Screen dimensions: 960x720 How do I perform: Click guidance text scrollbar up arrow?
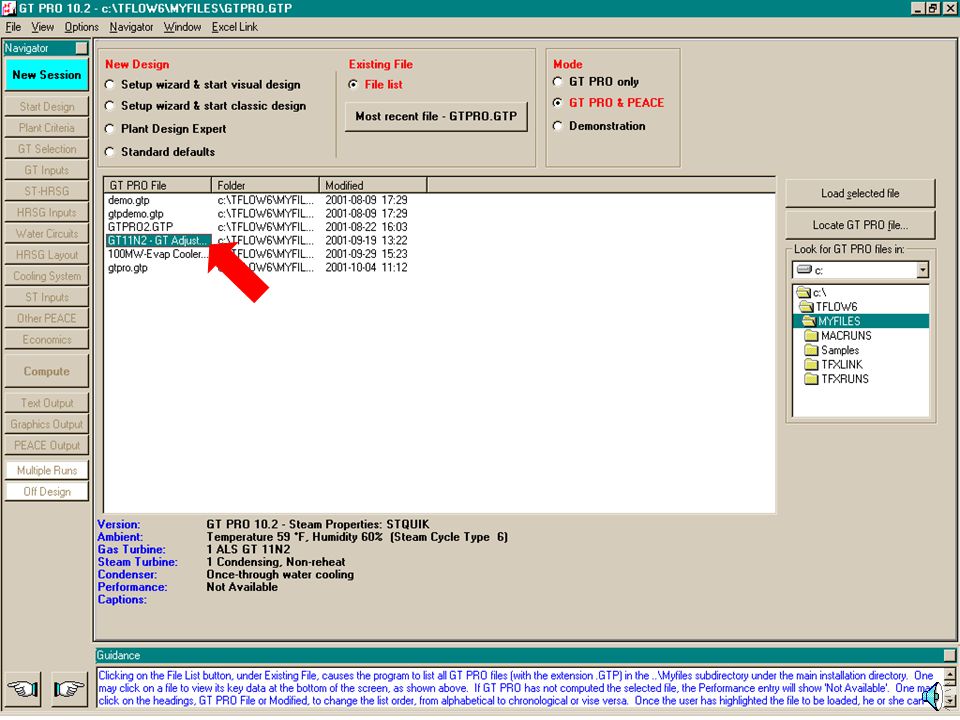coord(950,675)
